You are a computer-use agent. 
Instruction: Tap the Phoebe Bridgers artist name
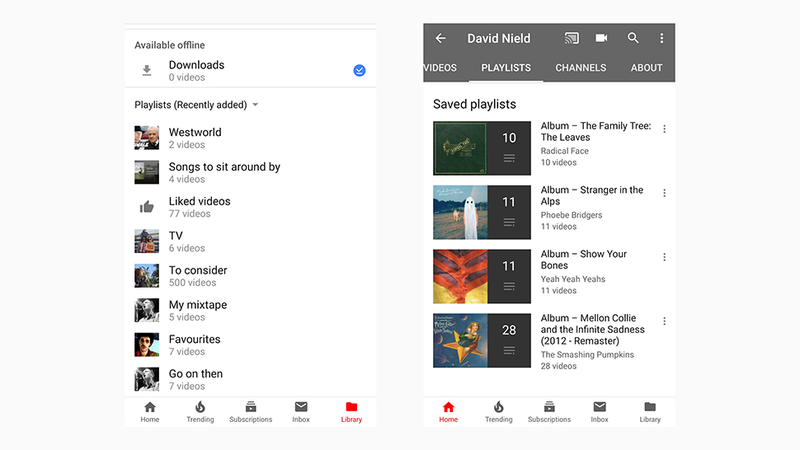571,215
